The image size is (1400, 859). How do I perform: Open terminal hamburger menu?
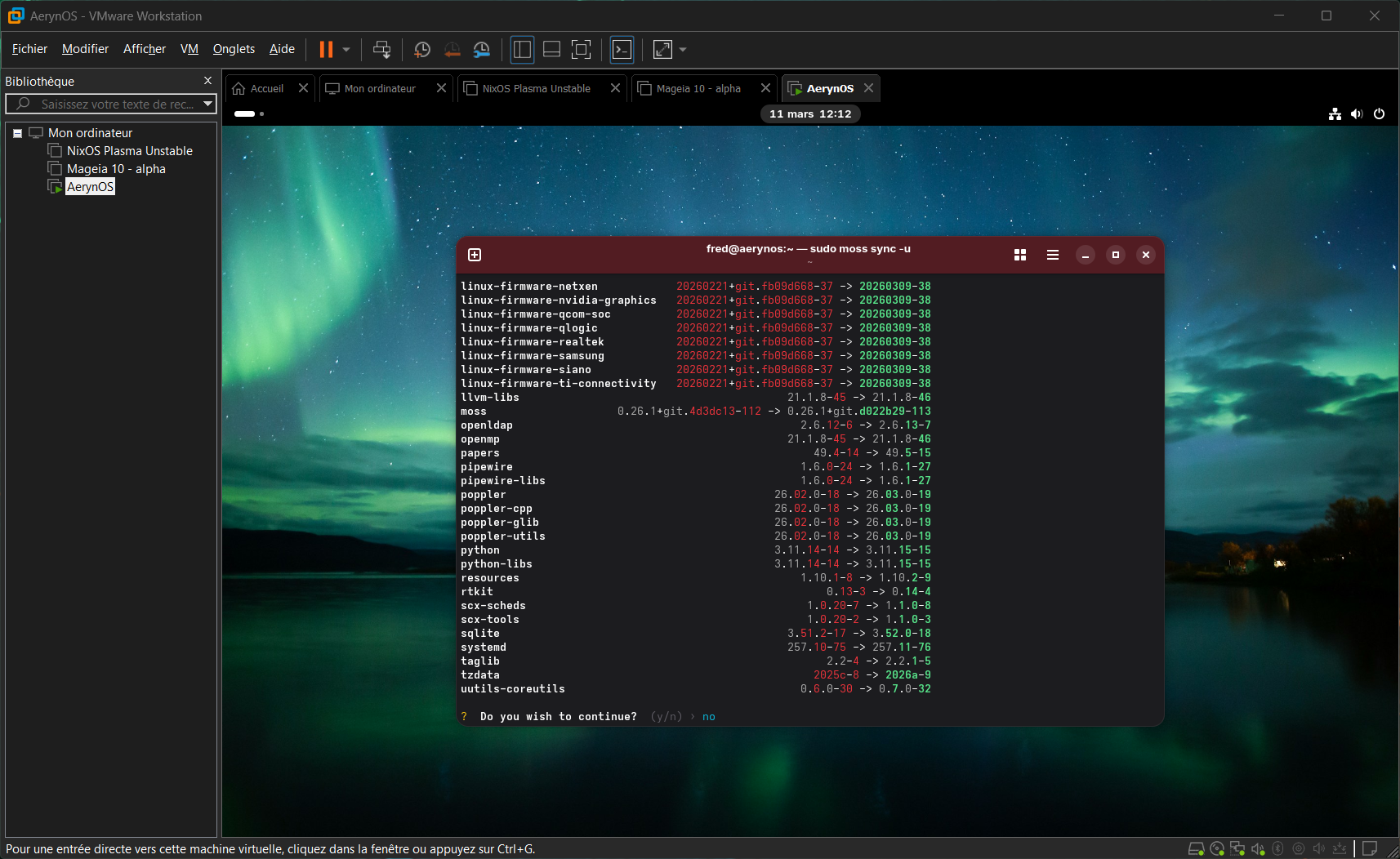[1053, 255]
